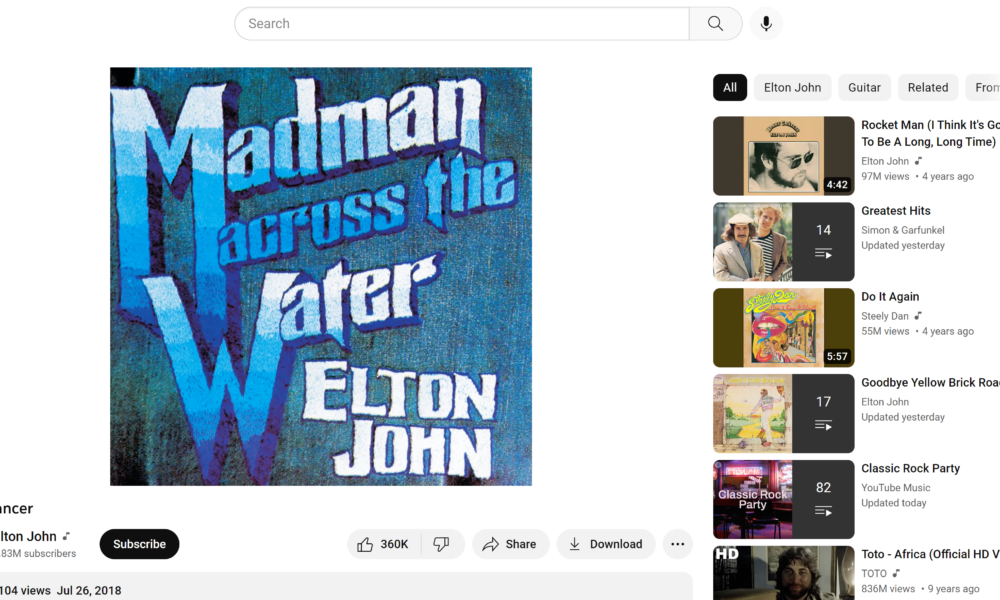Viewport: 1000px width, 600px height.
Task: Click the 97M views text
Action: 885,176
